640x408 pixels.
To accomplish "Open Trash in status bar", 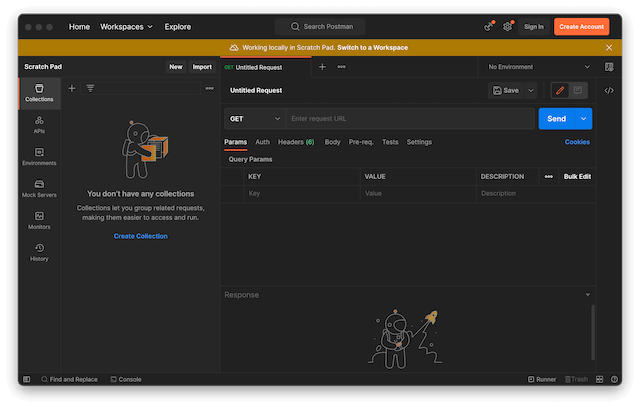I will point(576,379).
